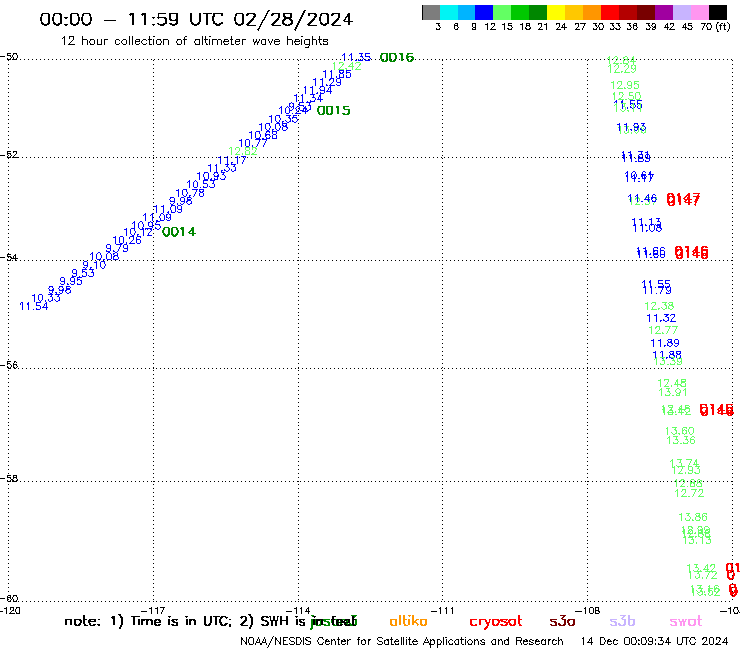Click the green value '13.36'
Viewport: 740px width, 650px height.
[681, 440]
